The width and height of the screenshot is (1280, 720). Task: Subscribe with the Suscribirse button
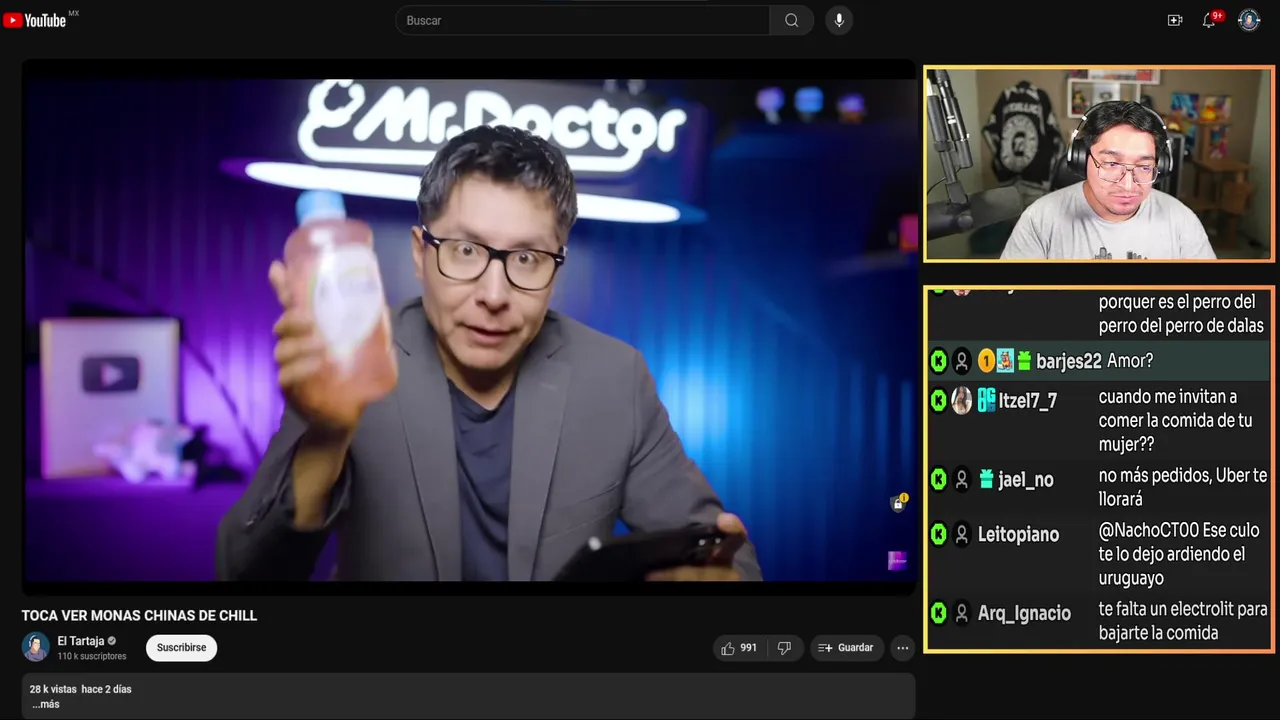click(181, 648)
